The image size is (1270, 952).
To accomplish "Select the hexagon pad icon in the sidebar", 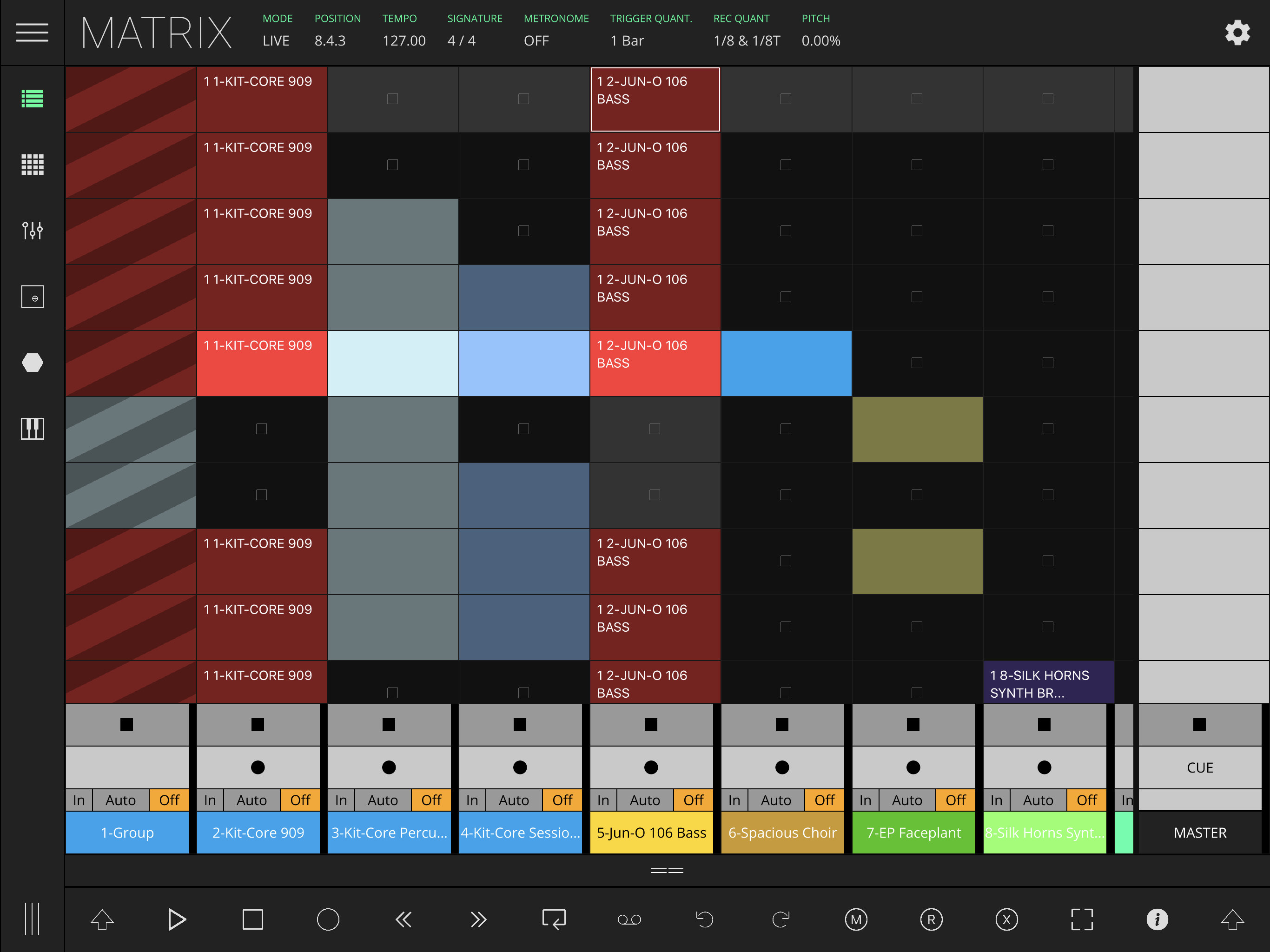I will (x=32, y=362).
